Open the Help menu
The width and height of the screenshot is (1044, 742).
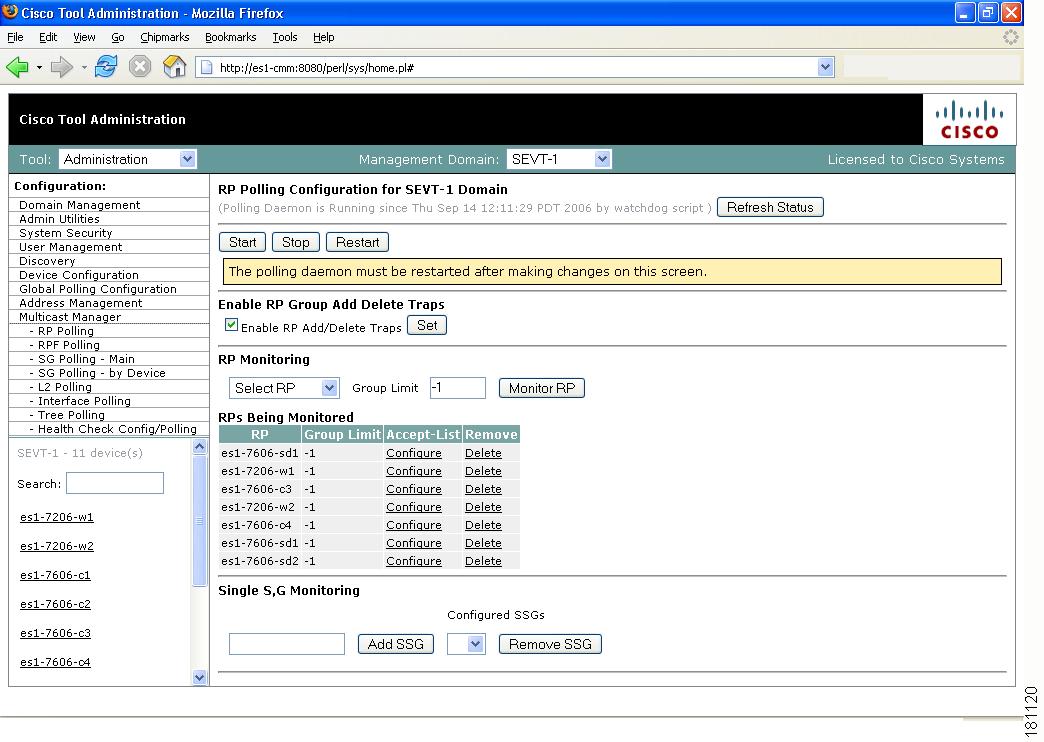click(324, 37)
